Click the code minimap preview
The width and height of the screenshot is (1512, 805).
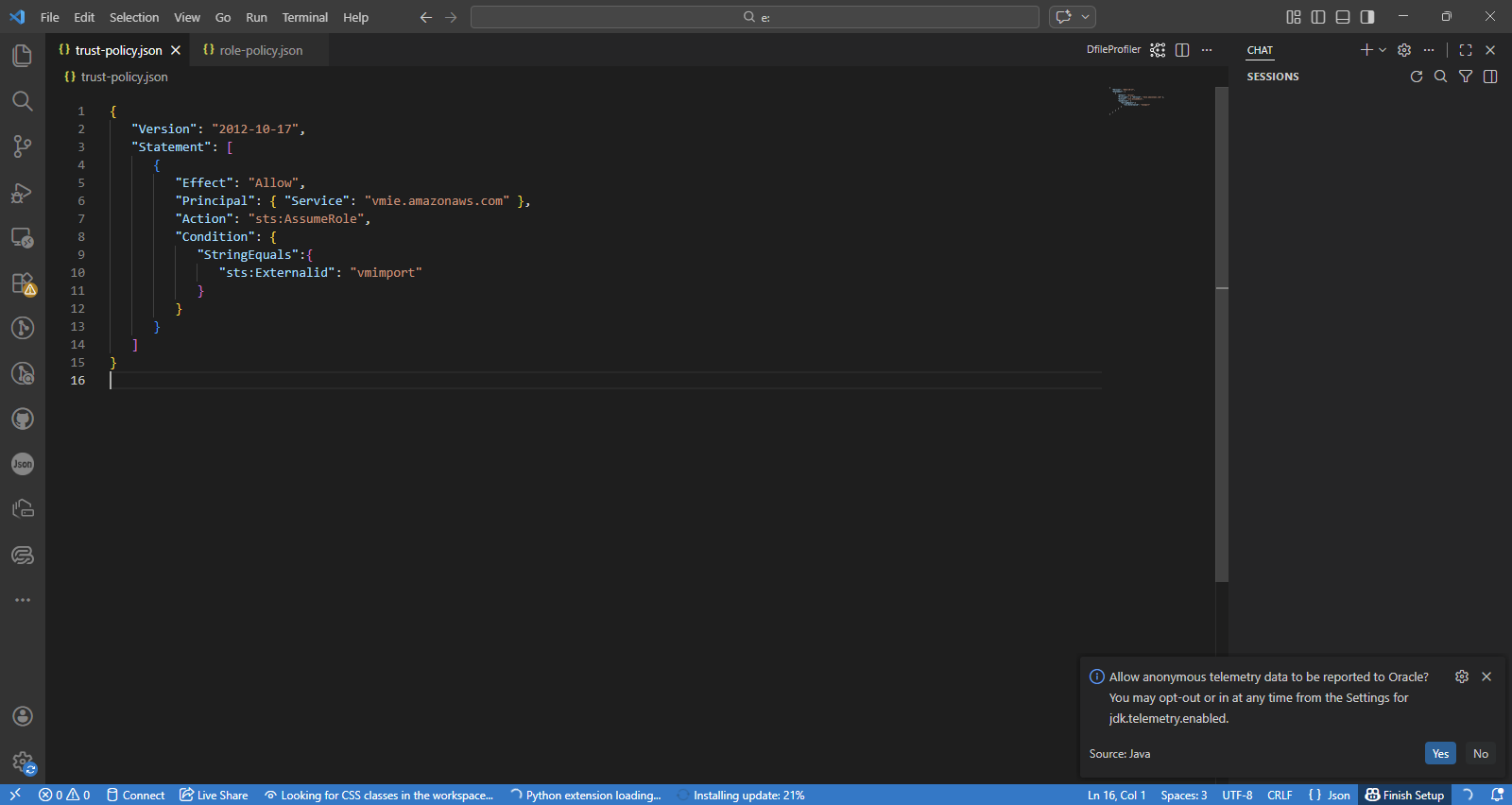(1137, 101)
